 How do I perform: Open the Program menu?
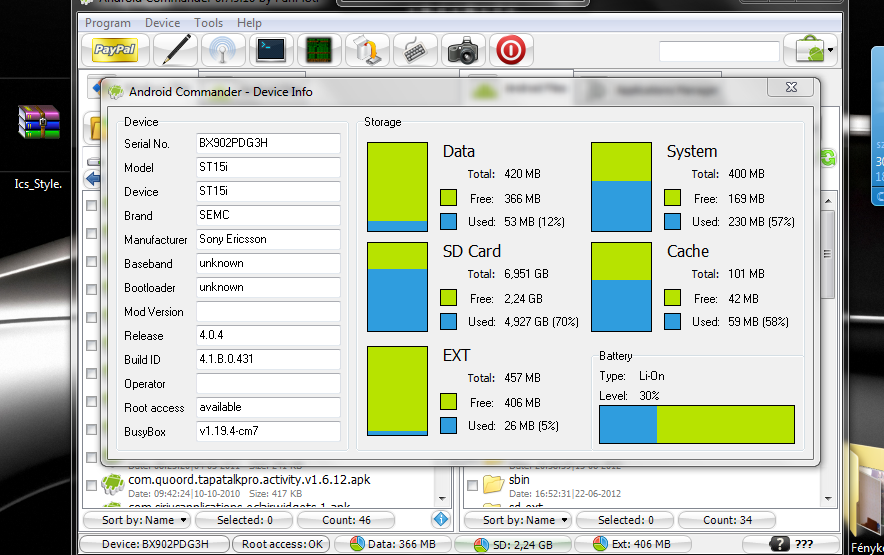pos(108,23)
